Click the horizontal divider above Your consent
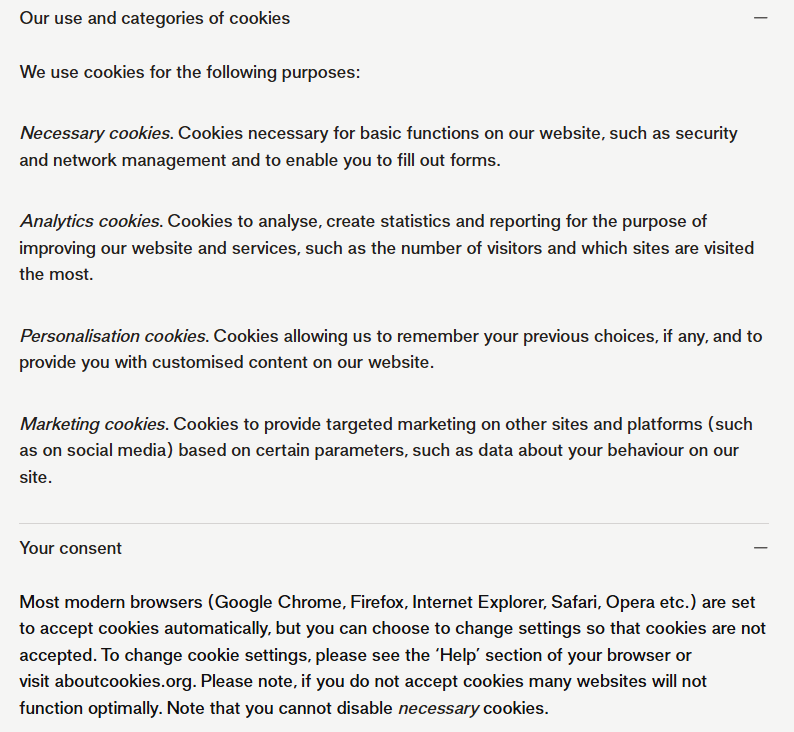Screen dimensions: 794x732 394,523
